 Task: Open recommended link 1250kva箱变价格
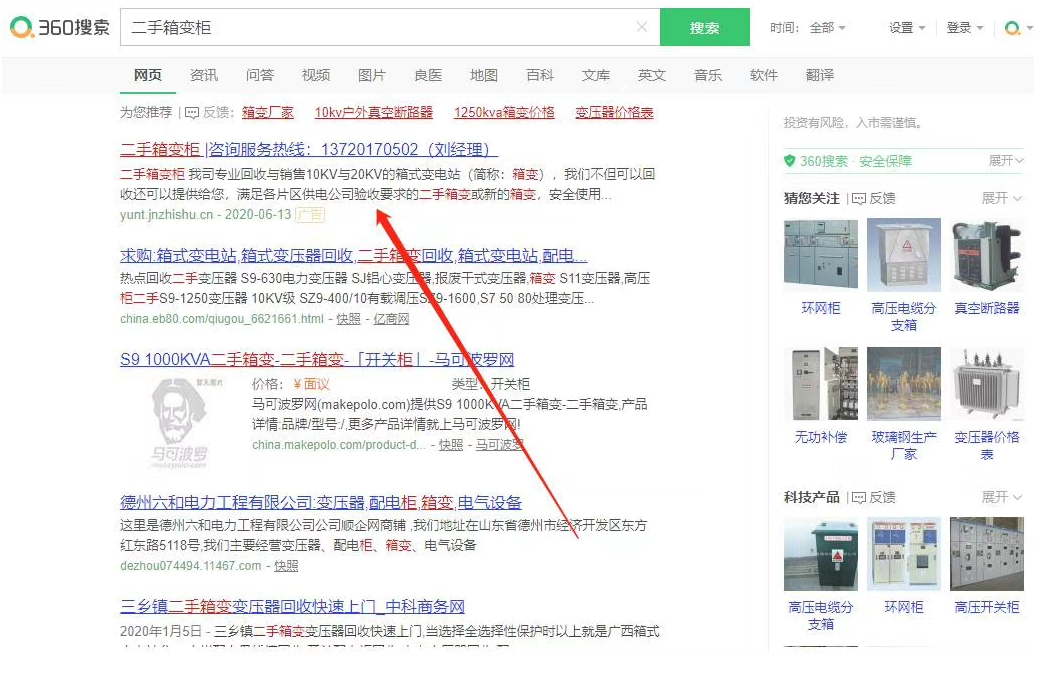coord(504,112)
